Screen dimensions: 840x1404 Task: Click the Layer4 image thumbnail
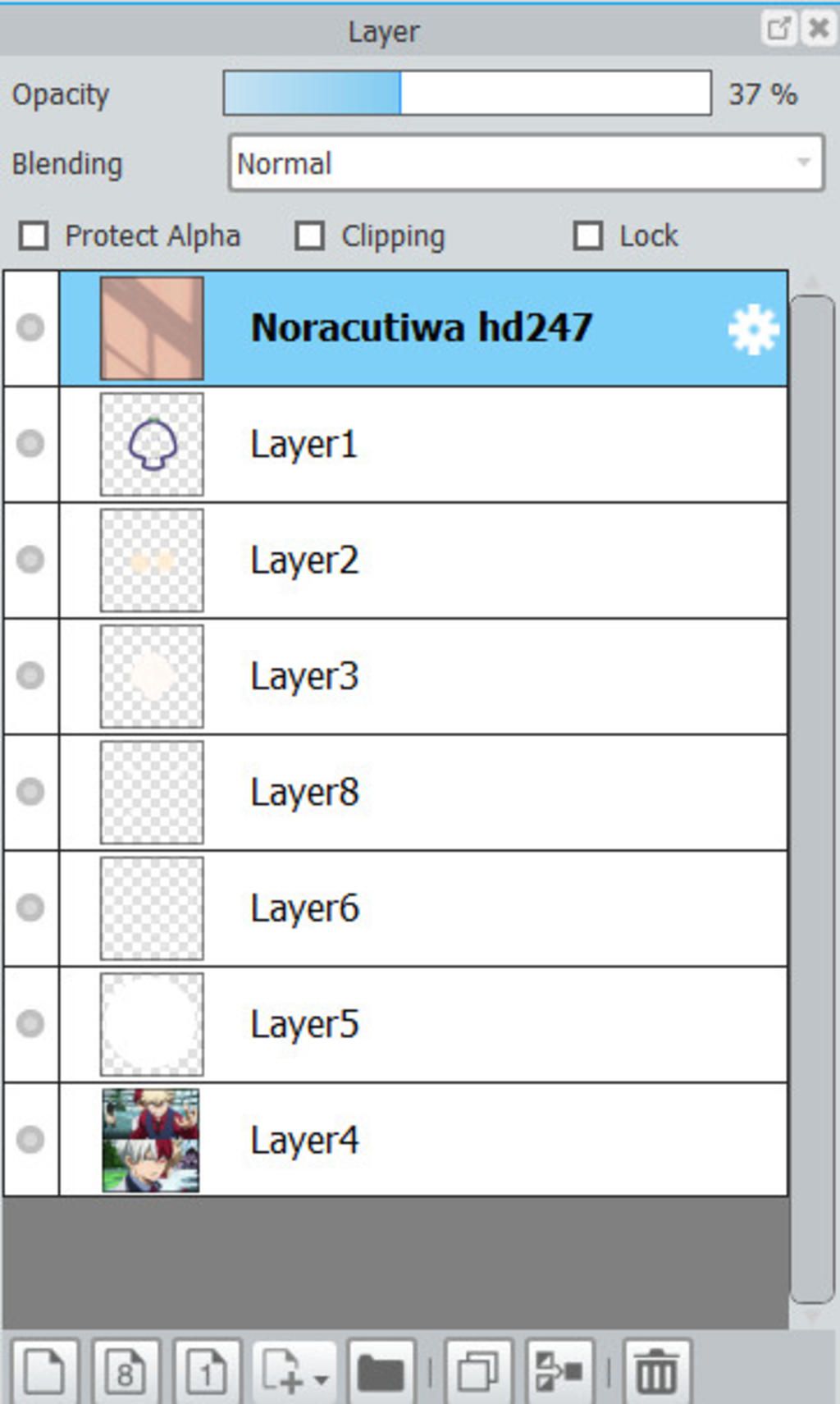pos(151,1140)
